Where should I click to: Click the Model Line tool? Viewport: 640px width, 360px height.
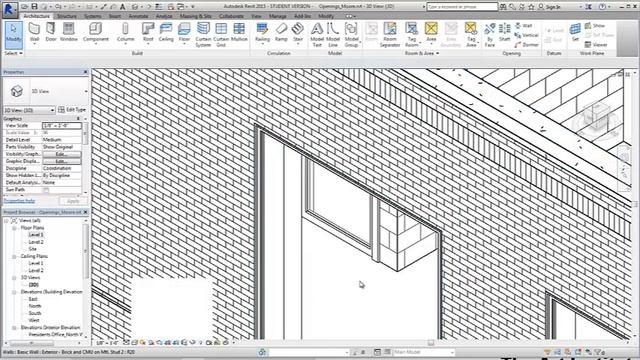(333, 35)
